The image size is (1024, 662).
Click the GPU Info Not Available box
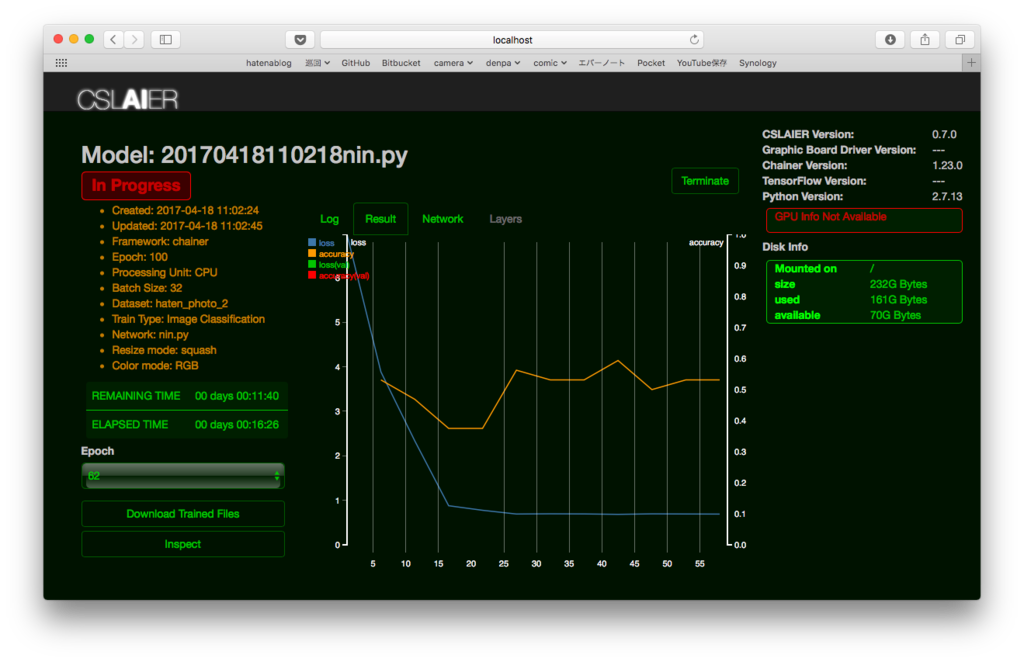click(x=863, y=220)
